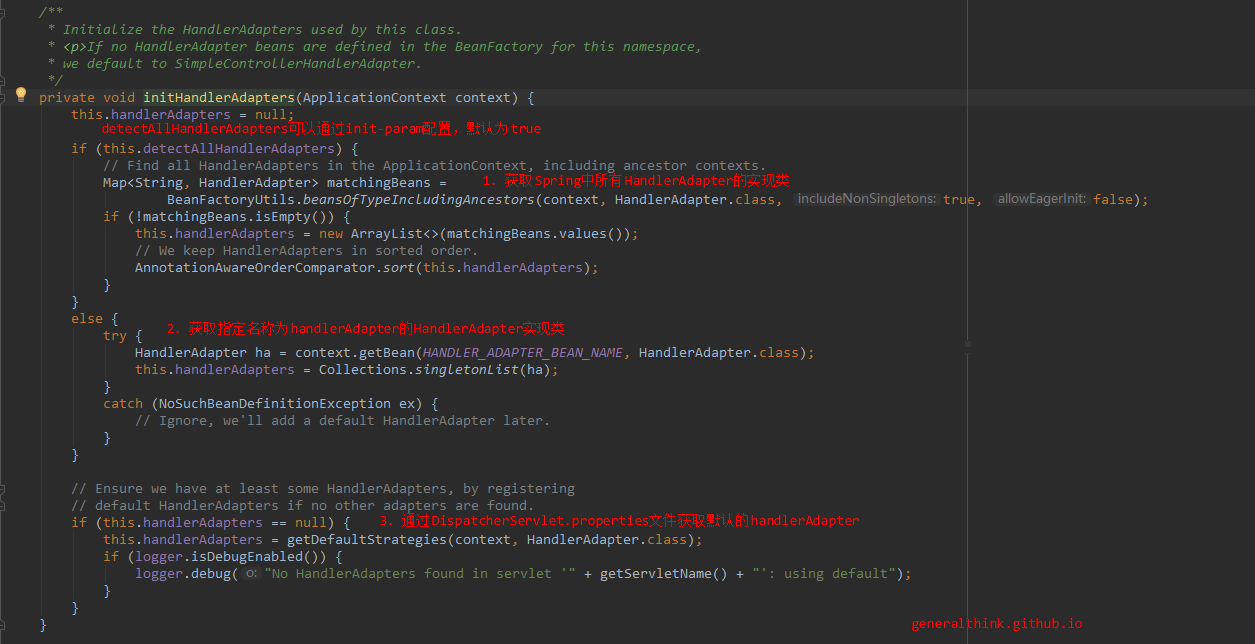This screenshot has height=644, width=1255.
Task: Click the closing fold marker at the method's final brace
Action: [3, 625]
